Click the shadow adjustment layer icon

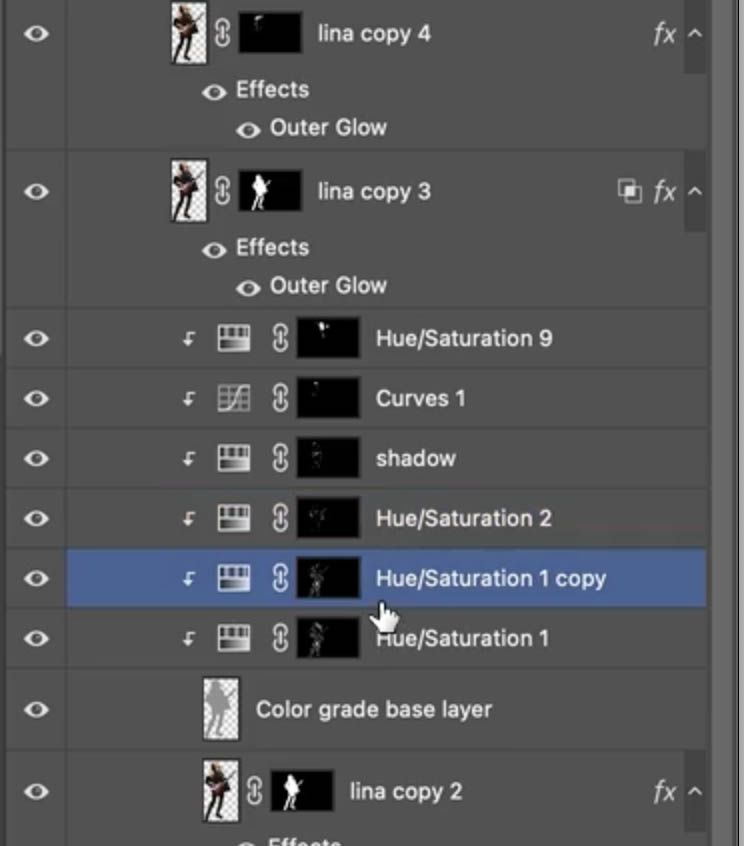(x=233, y=458)
